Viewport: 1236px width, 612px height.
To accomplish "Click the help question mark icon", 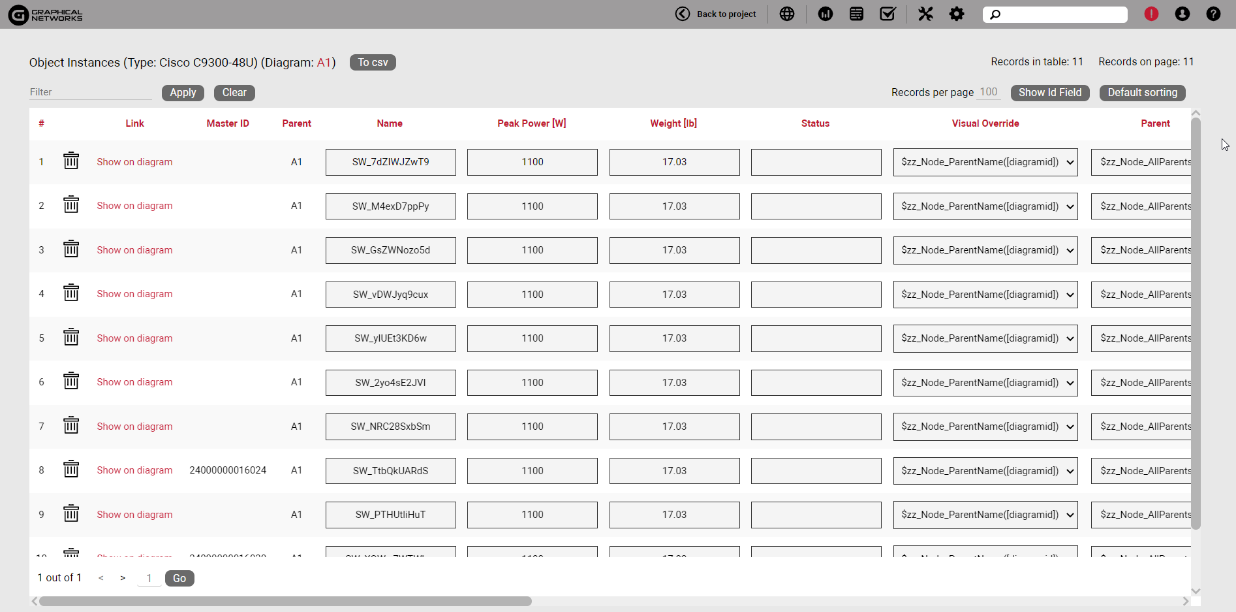I will tap(1213, 14).
